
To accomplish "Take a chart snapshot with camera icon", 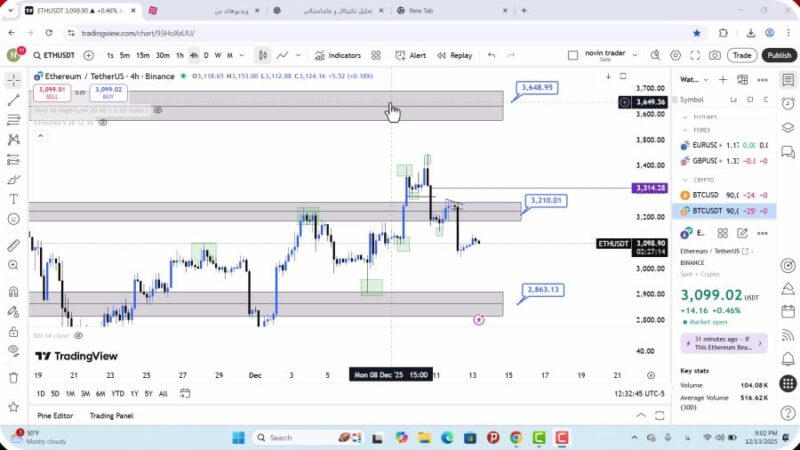I will pyautogui.click(x=715, y=55).
